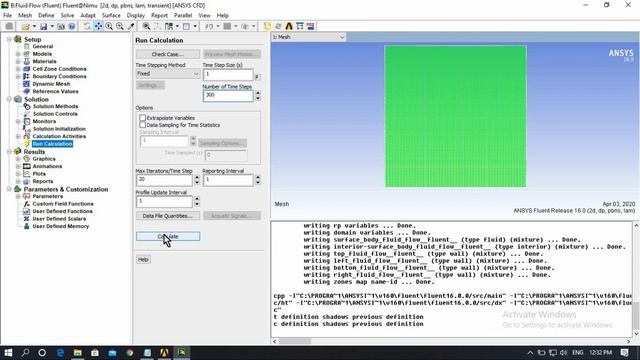Viewport: 640px width, 360px height.
Task: Open the Report menu
Action: click(x=159, y=15)
